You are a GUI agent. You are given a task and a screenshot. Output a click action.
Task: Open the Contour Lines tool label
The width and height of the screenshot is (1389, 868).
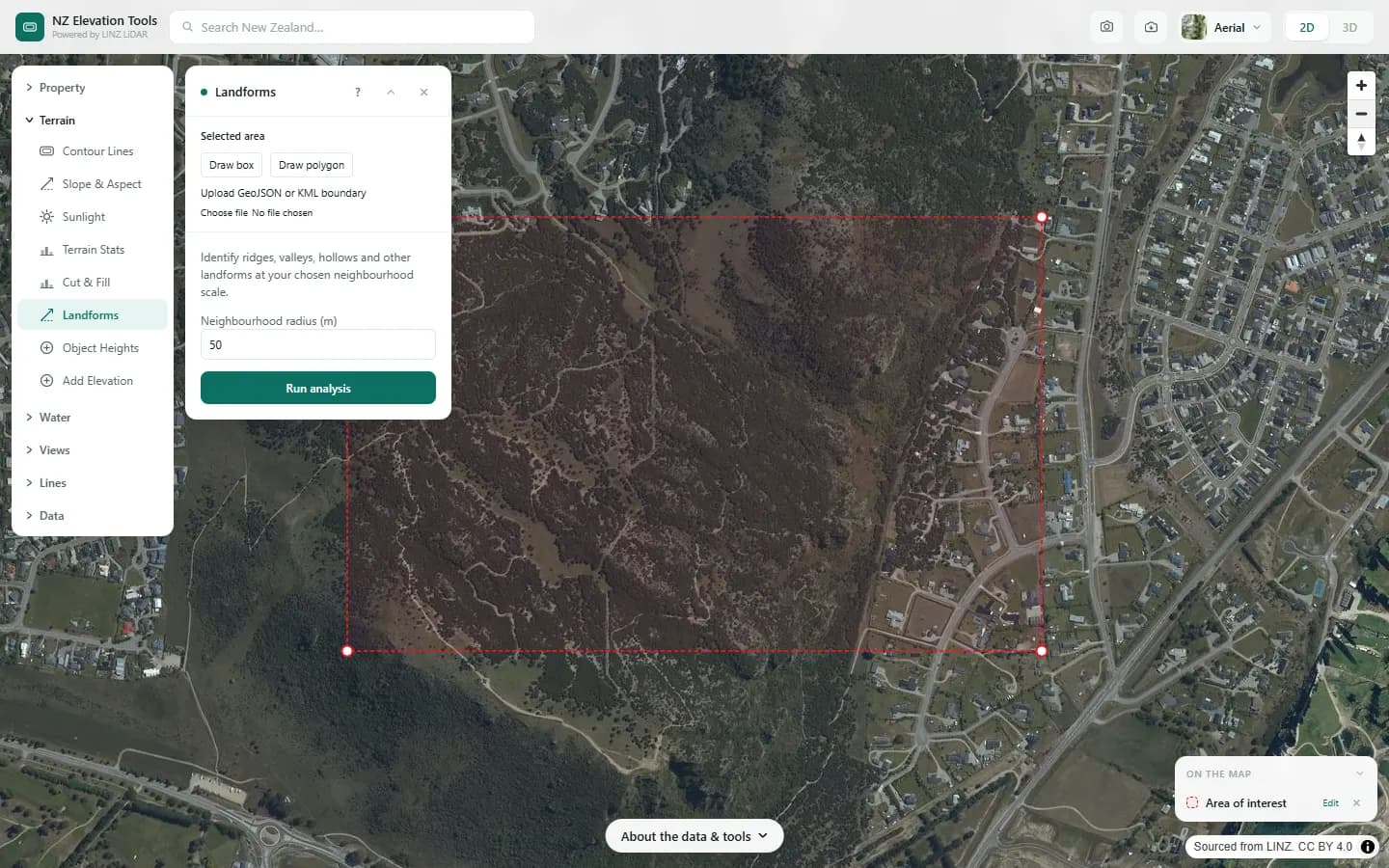pyautogui.click(x=98, y=151)
